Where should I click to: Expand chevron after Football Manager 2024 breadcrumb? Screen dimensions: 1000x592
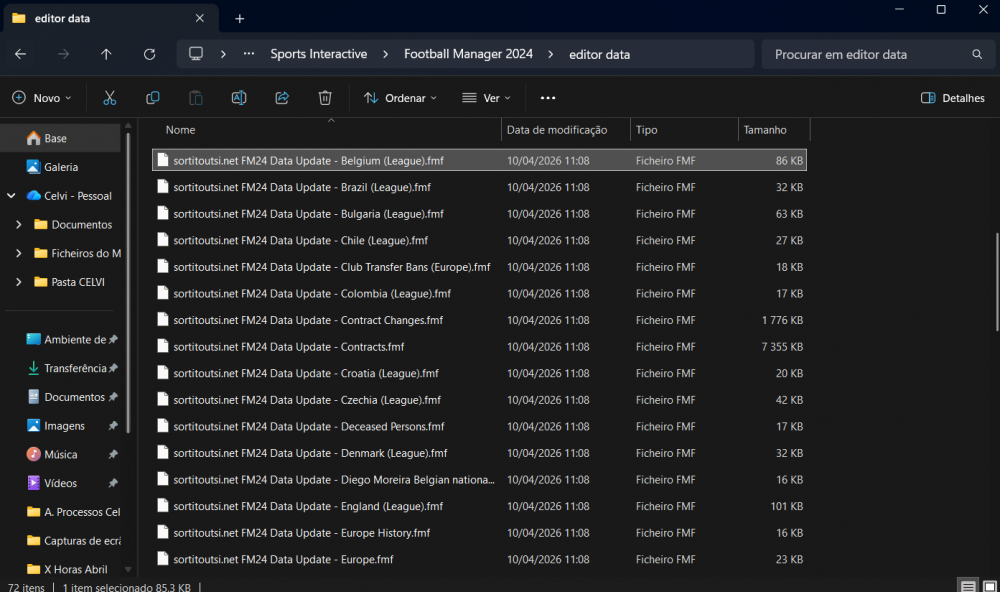pyautogui.click(x=550, y=54)
